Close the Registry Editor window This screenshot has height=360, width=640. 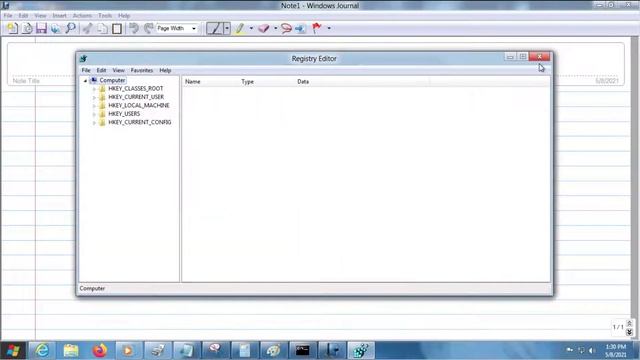point(539,57)
